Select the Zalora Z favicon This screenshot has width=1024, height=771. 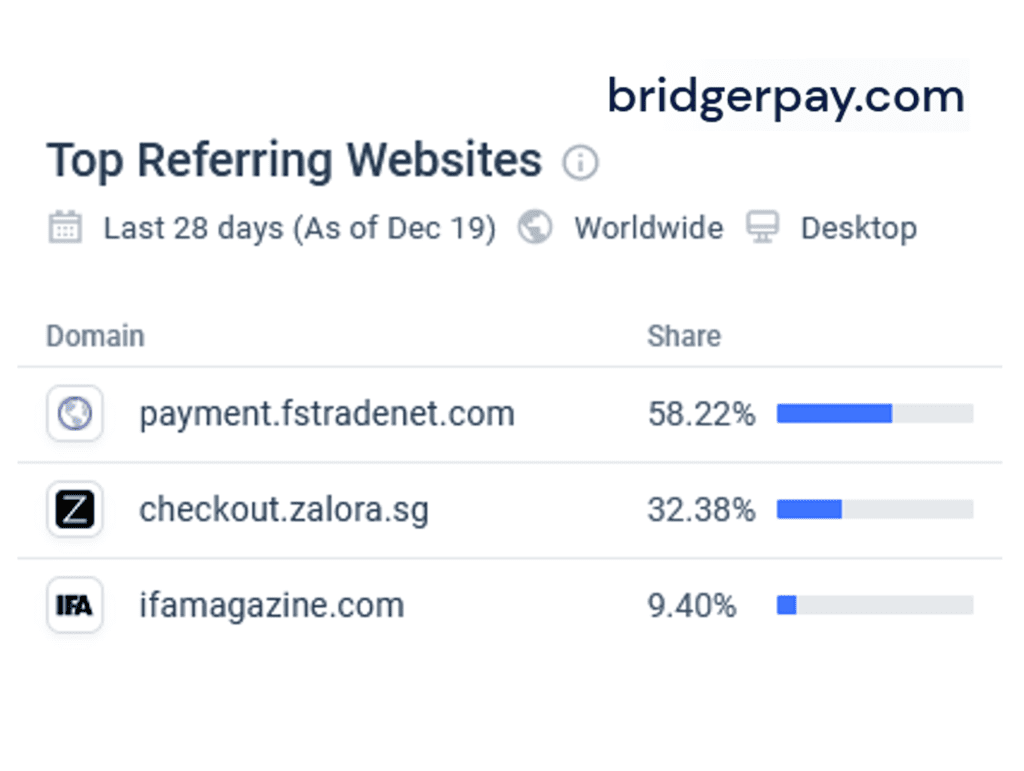click(x=74, y=509)
